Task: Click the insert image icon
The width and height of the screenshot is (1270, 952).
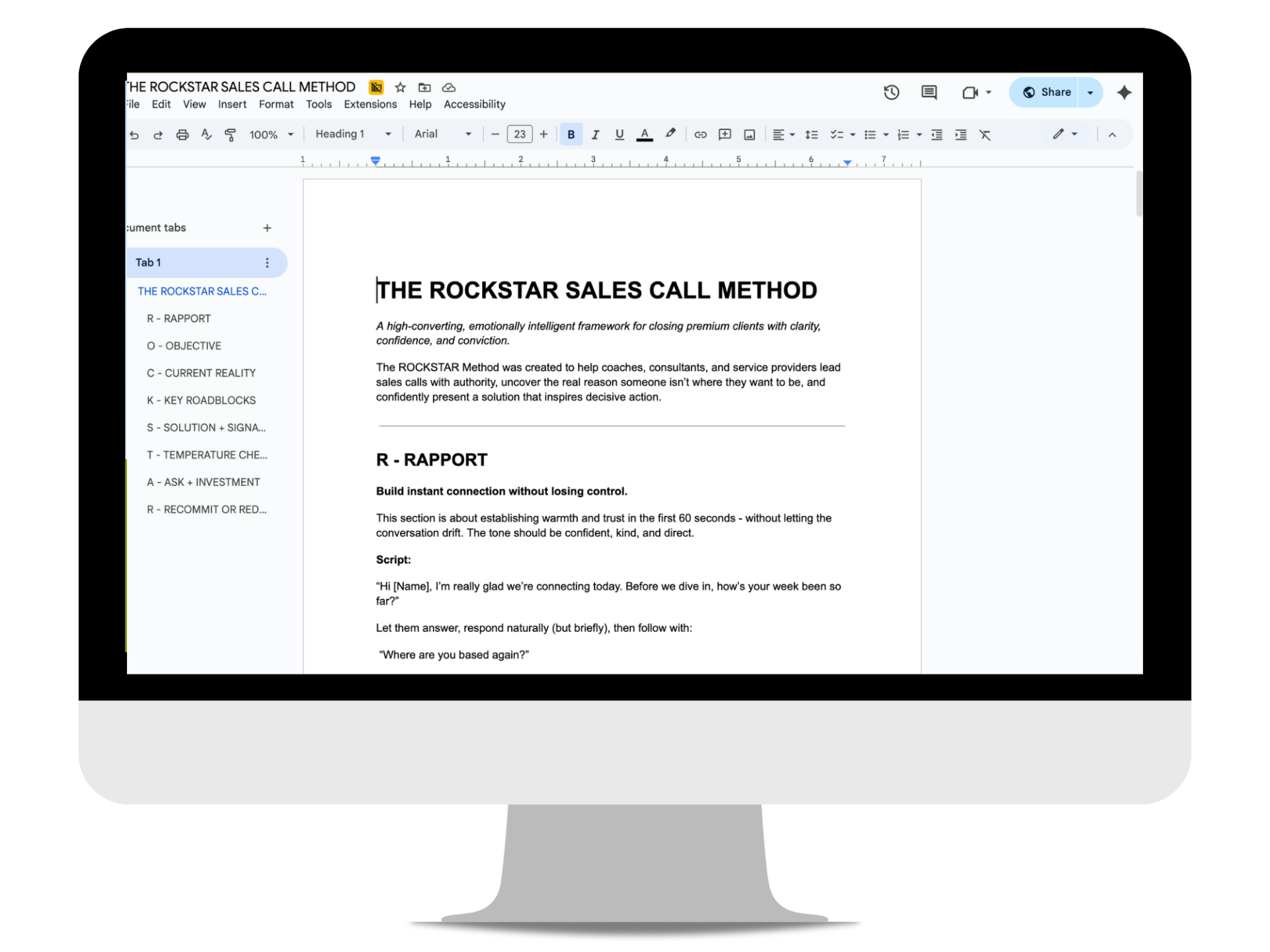Action: click(749, 135)
